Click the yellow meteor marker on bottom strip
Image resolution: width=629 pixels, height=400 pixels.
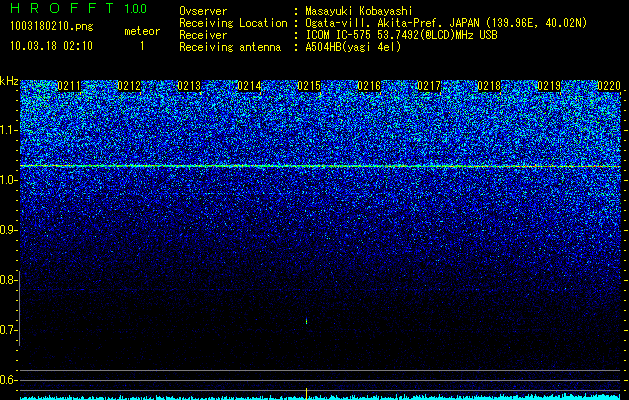(x=307, y=393)
